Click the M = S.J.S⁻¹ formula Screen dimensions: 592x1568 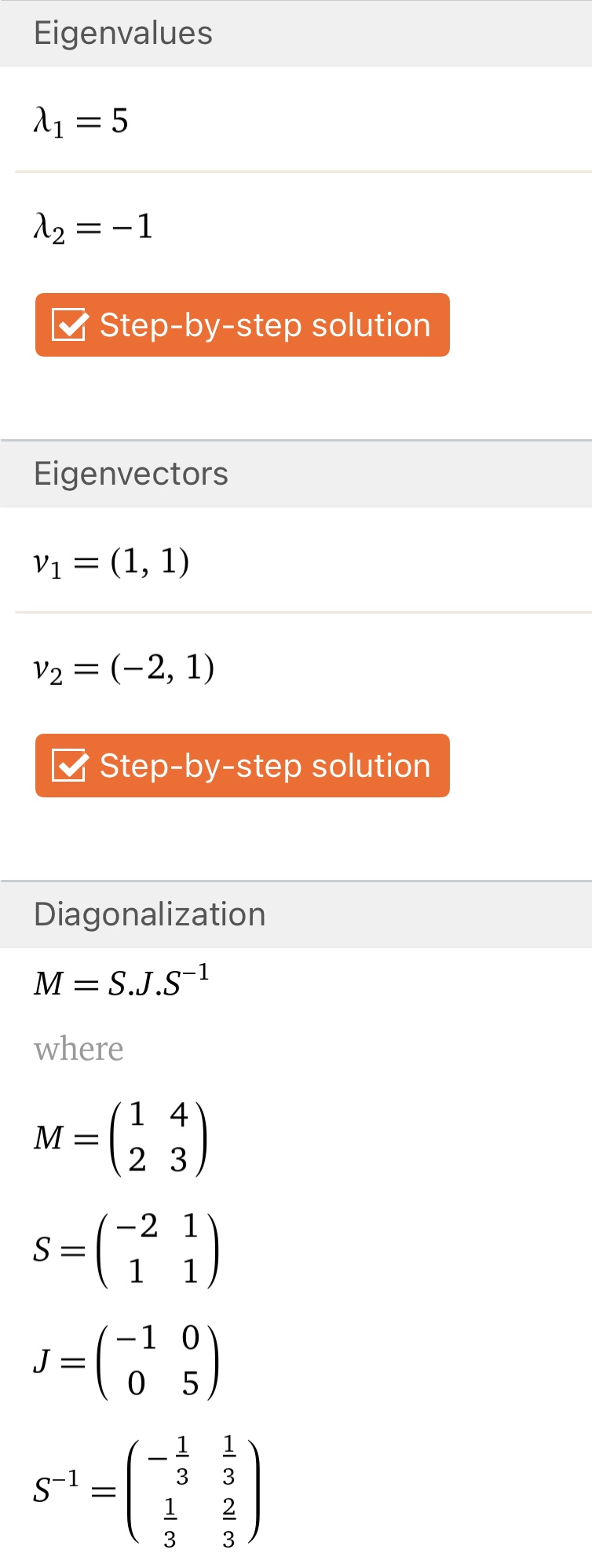coord(121,982)
